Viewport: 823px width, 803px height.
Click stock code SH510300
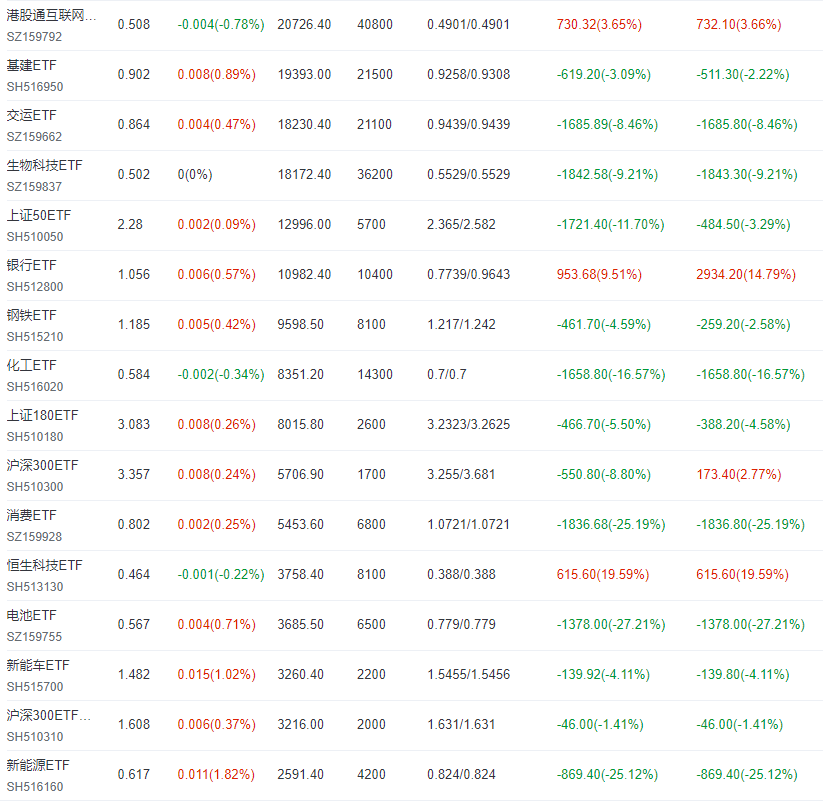point(35,487)
